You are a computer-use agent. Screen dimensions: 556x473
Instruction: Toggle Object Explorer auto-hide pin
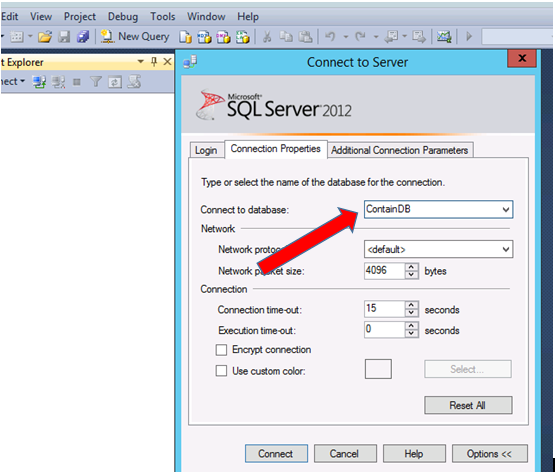(x=154, y=62)
